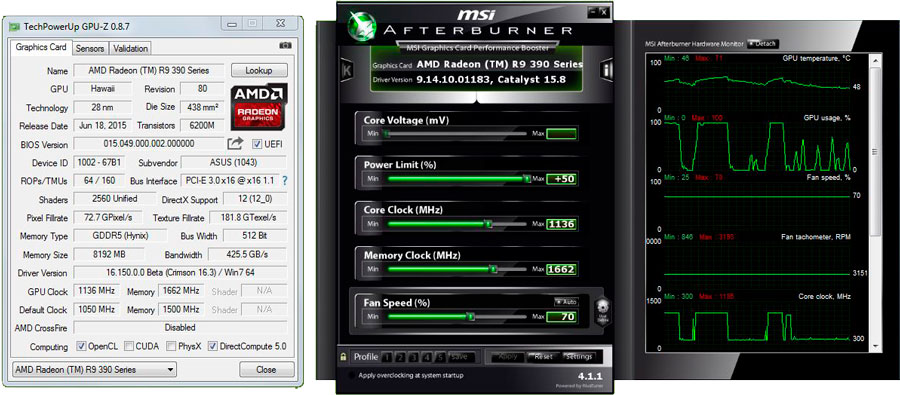900x395 pixels.
Task: Open the Validation tab
Action: coord(130,48)
